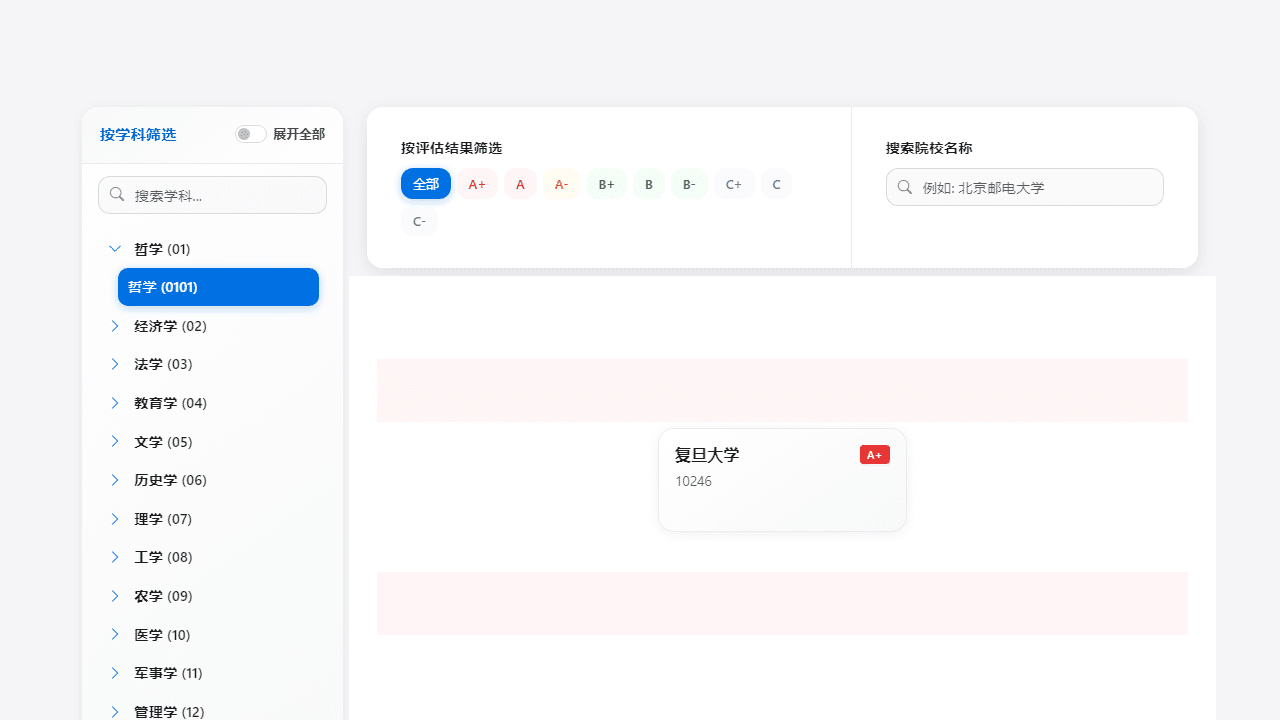The width and height of the screenshot is (1280, 720).
Task: Expand the 文学 (05) chevron
Action: [115, 442]
